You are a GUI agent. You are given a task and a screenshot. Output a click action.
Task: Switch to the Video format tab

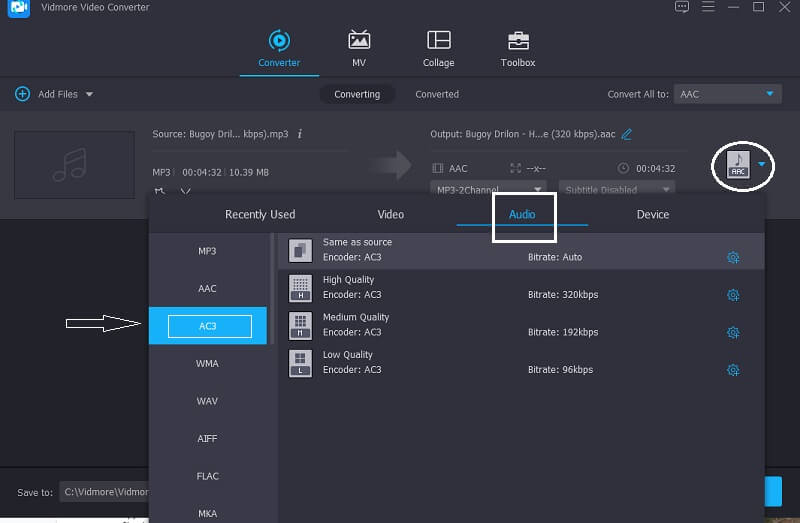[390, 214]
